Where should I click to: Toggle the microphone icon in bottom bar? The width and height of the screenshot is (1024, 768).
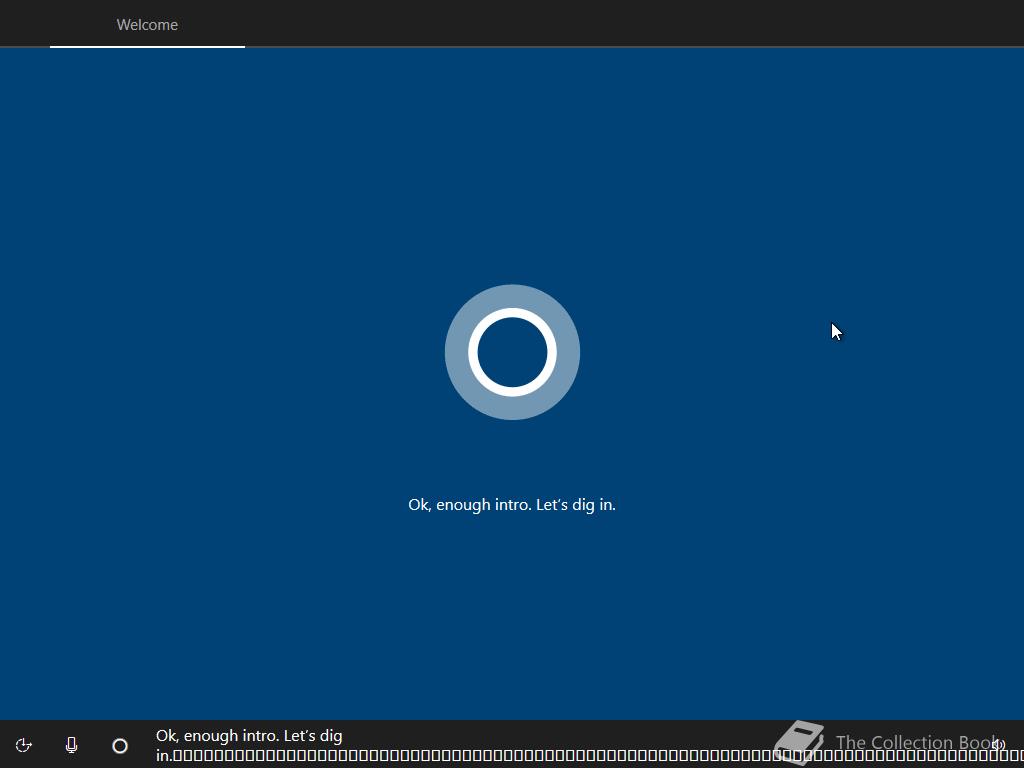click(x=72, y=745)
